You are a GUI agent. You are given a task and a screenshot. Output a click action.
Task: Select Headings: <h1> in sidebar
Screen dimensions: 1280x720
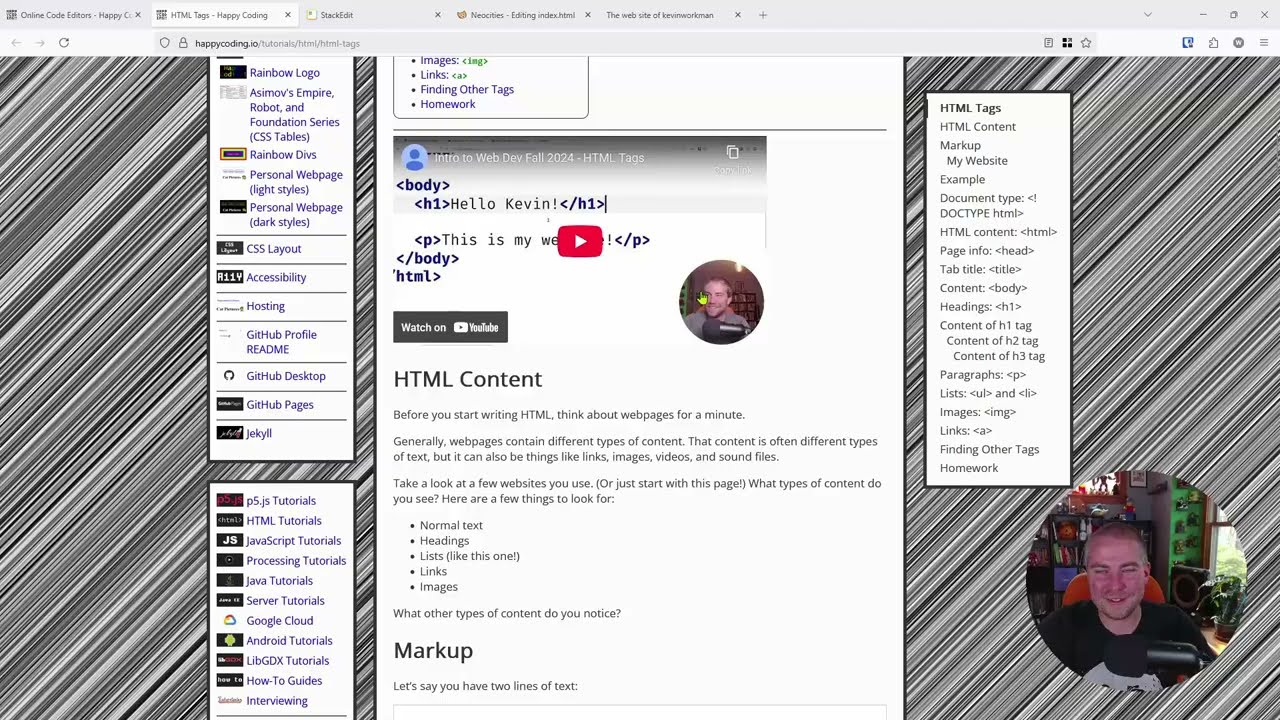[x=981, y=307]
